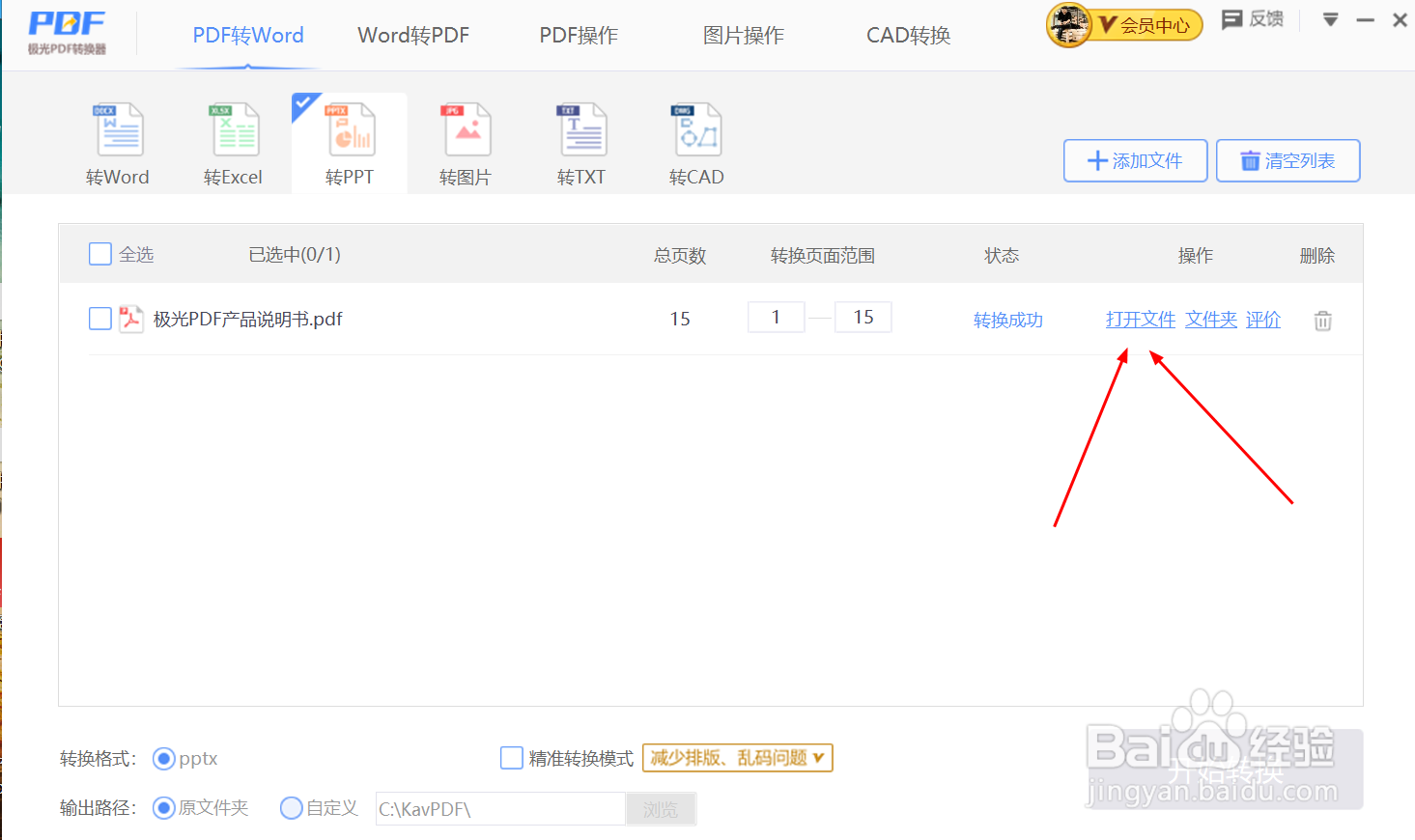Open the 图片操作 tab
1415x840 pixels.
744,36
